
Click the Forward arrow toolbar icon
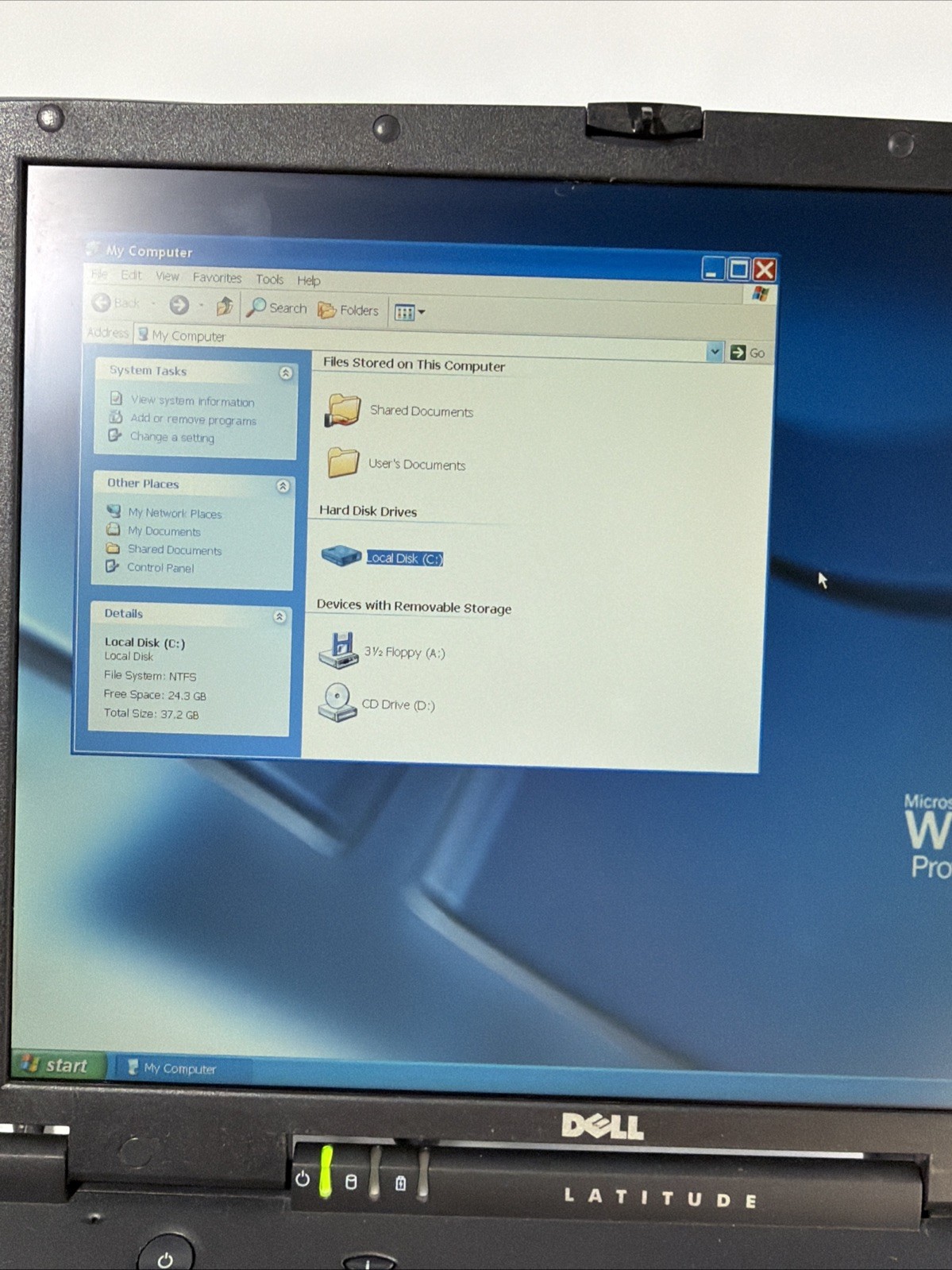coord(179,305)
